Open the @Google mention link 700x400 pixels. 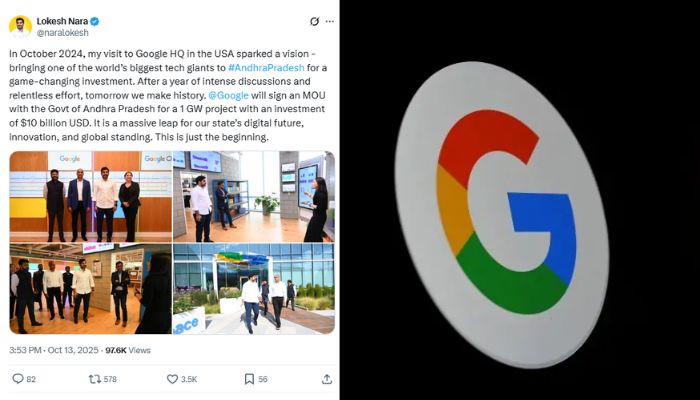[x=228, y=95]
